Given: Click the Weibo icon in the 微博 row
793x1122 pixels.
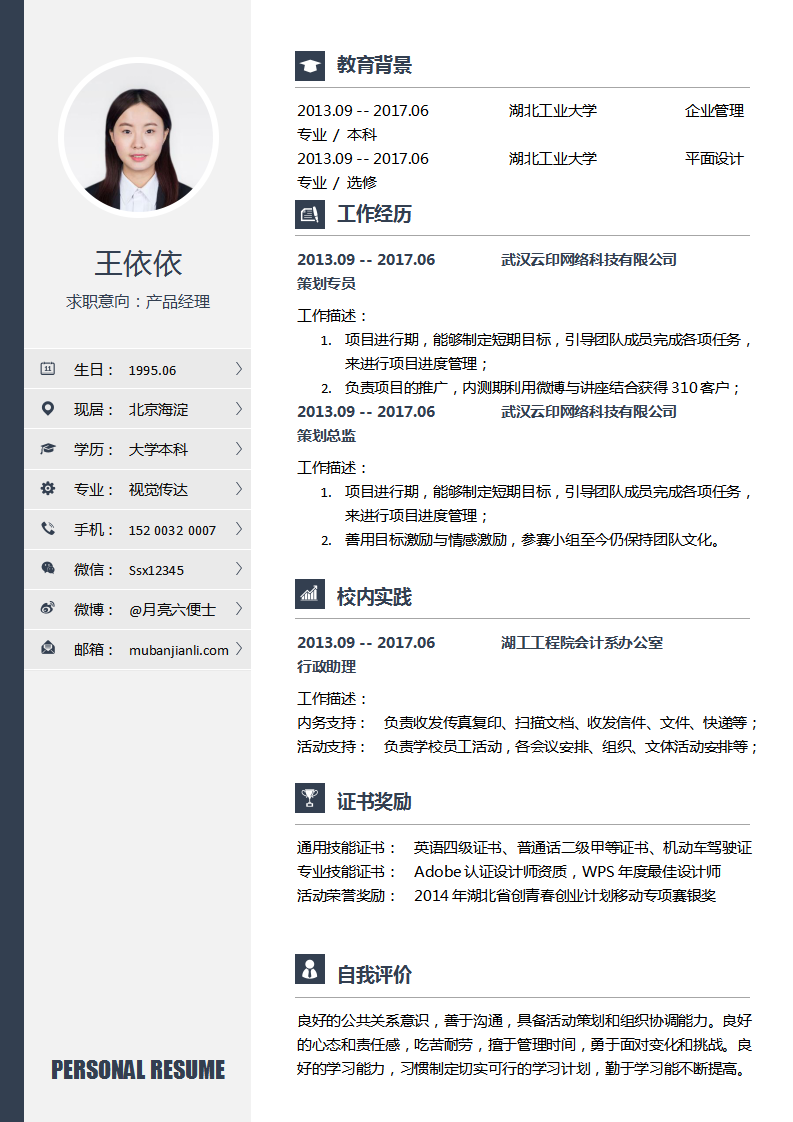Looking at the screenshot, I should pos(48,608).
